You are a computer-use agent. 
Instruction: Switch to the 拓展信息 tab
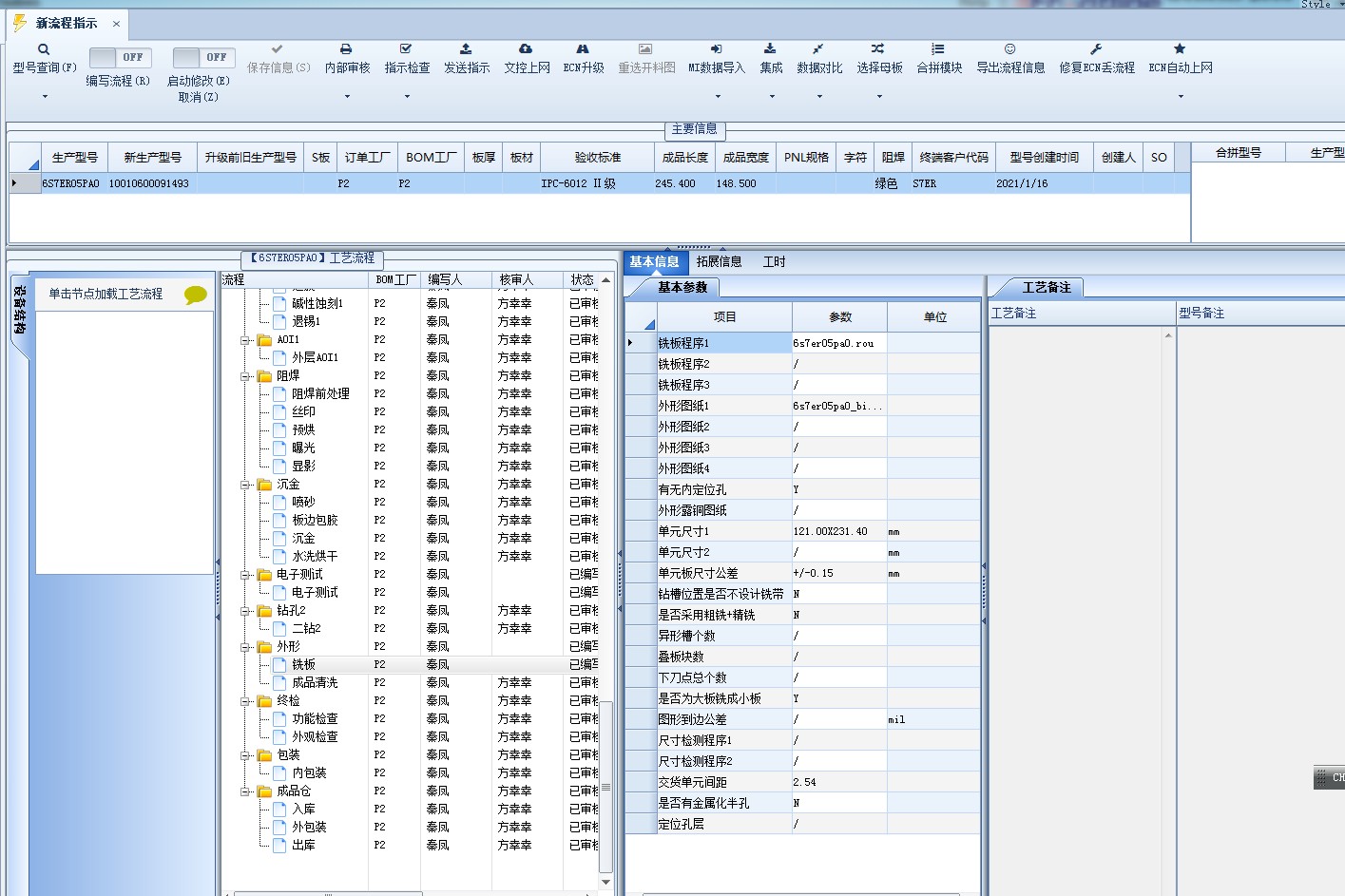tap(719, 261)
